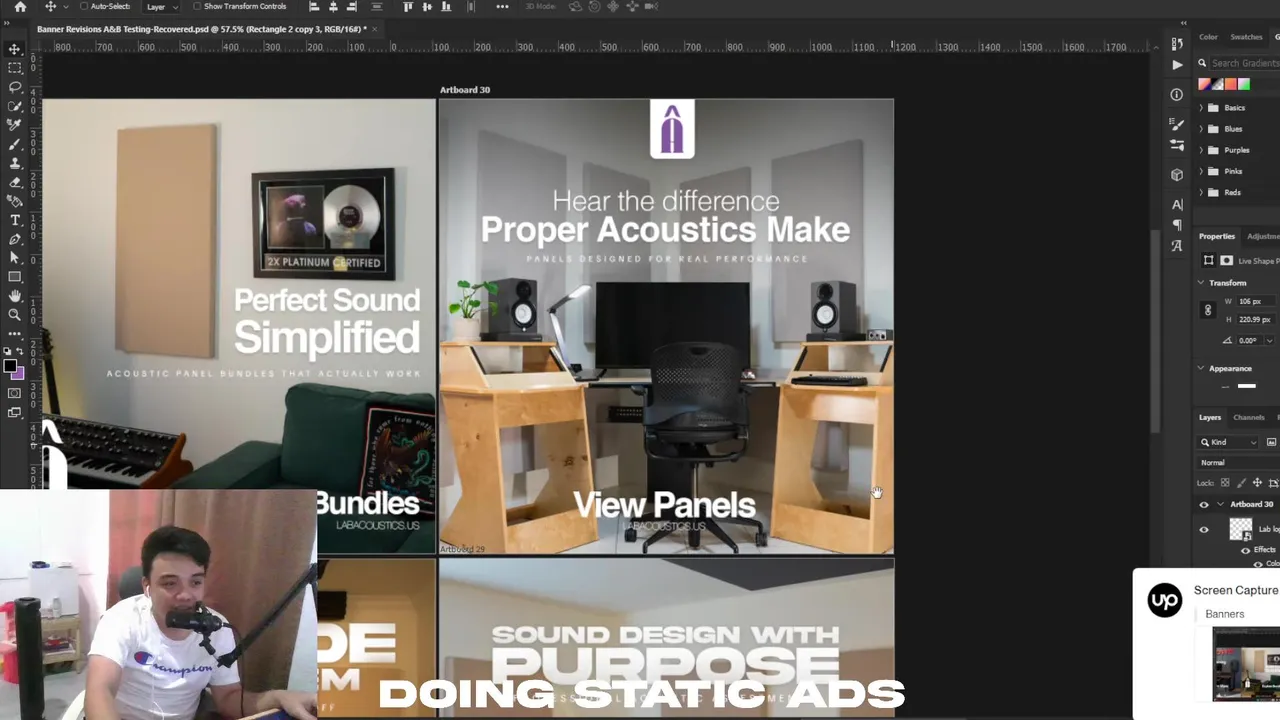Select the Banner Revisions document tab
This screenshot has width=1280, height=720.
(201, 29)
